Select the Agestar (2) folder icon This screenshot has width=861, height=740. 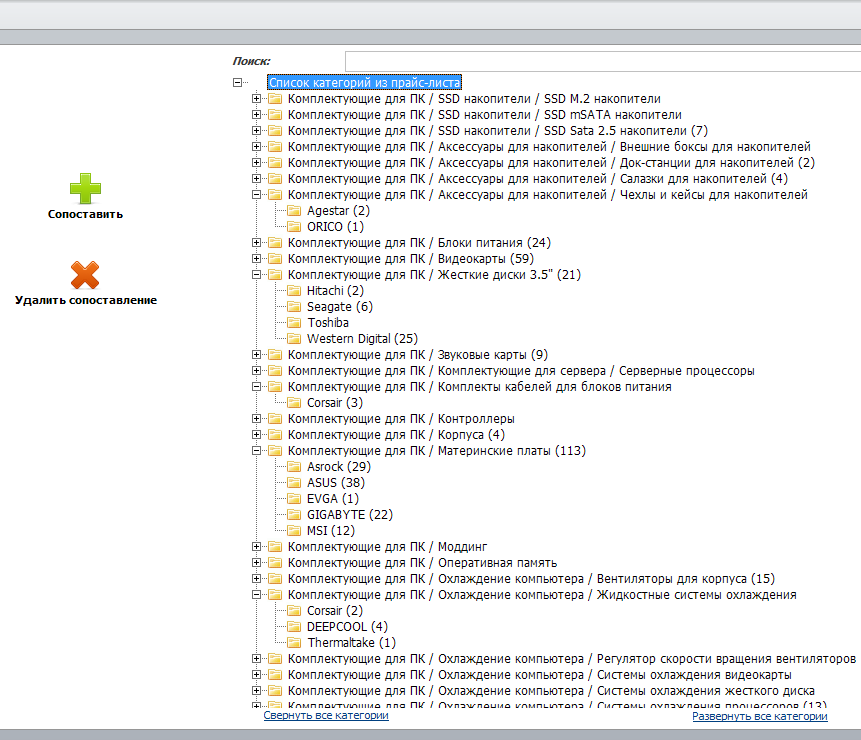pyautogui.click(x=294, y=211)
